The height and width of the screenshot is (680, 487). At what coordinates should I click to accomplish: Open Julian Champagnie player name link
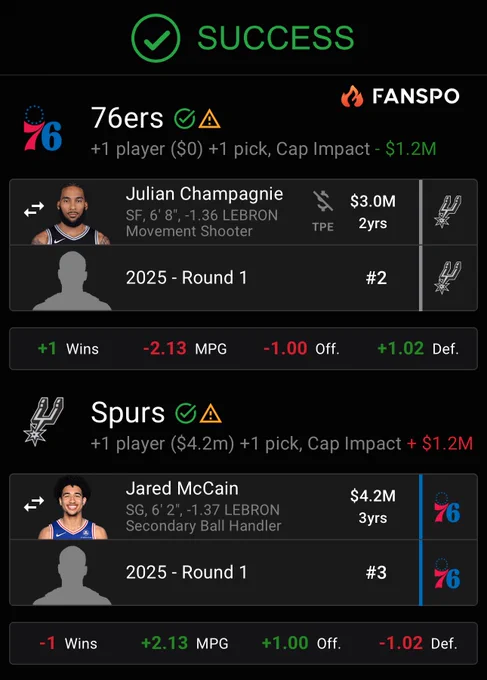(x=204, y=194)
